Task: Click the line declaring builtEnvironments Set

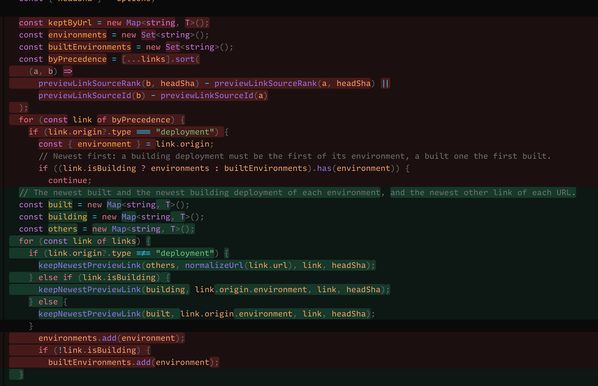Action: coord(126,47)
